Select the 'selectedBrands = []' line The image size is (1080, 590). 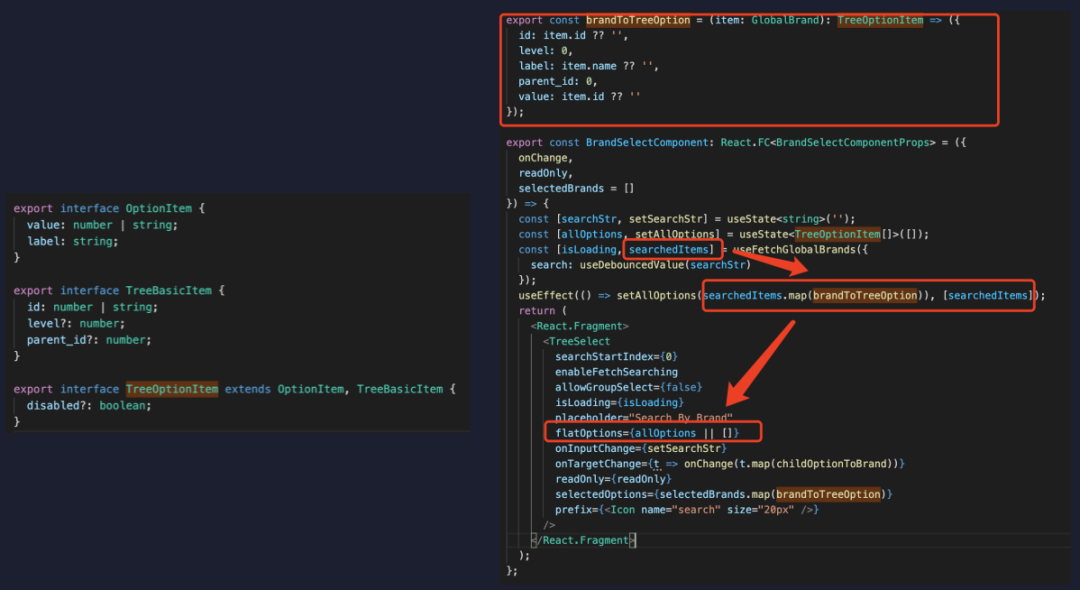coord(576,188)
